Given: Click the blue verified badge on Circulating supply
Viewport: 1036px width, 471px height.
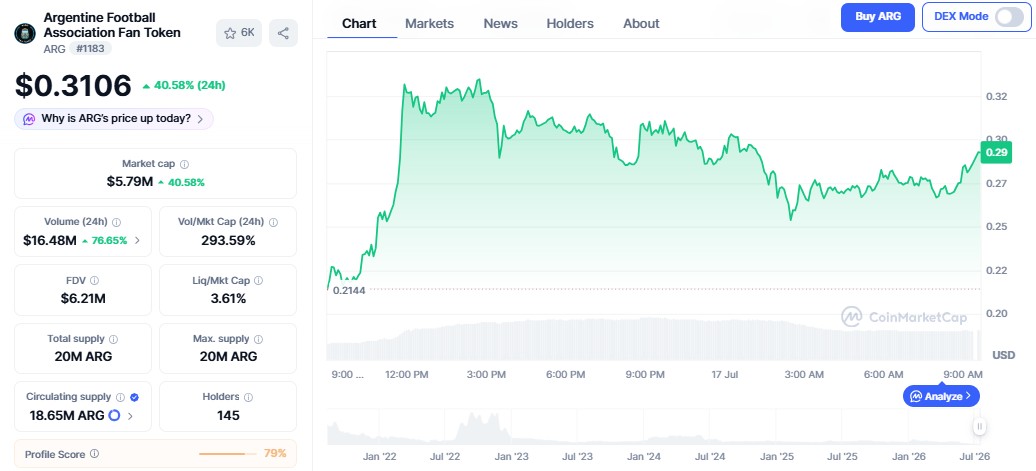Looking at the screenshot, I should 134,397.
